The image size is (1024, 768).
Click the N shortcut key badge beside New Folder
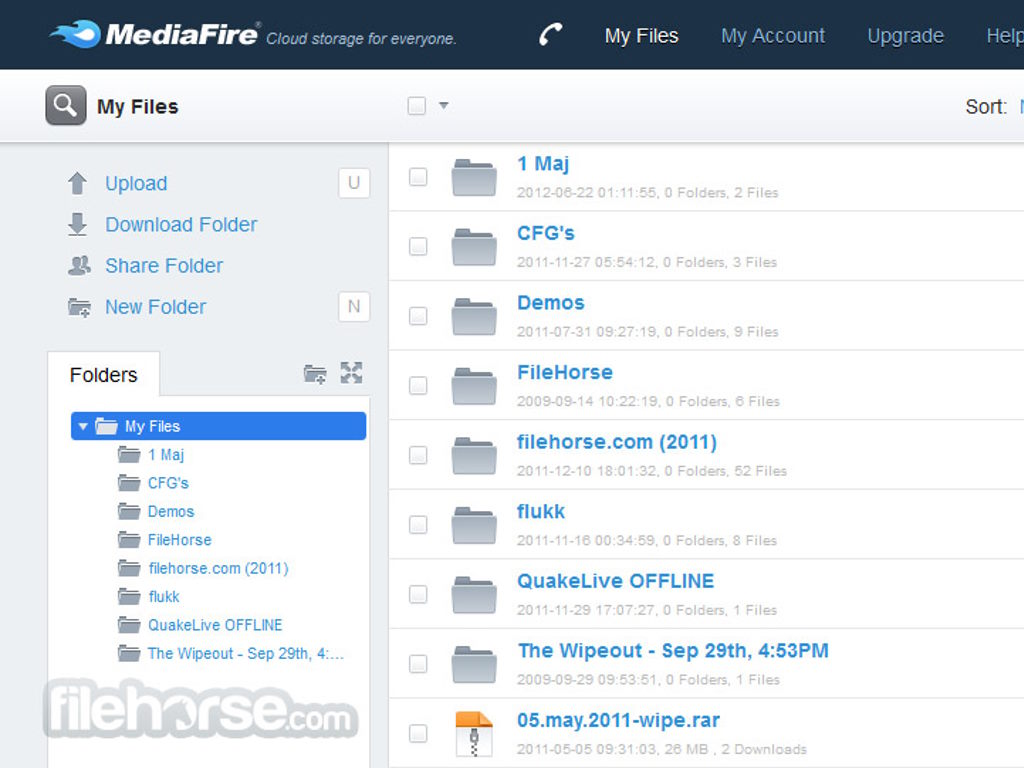pos(354,306)
